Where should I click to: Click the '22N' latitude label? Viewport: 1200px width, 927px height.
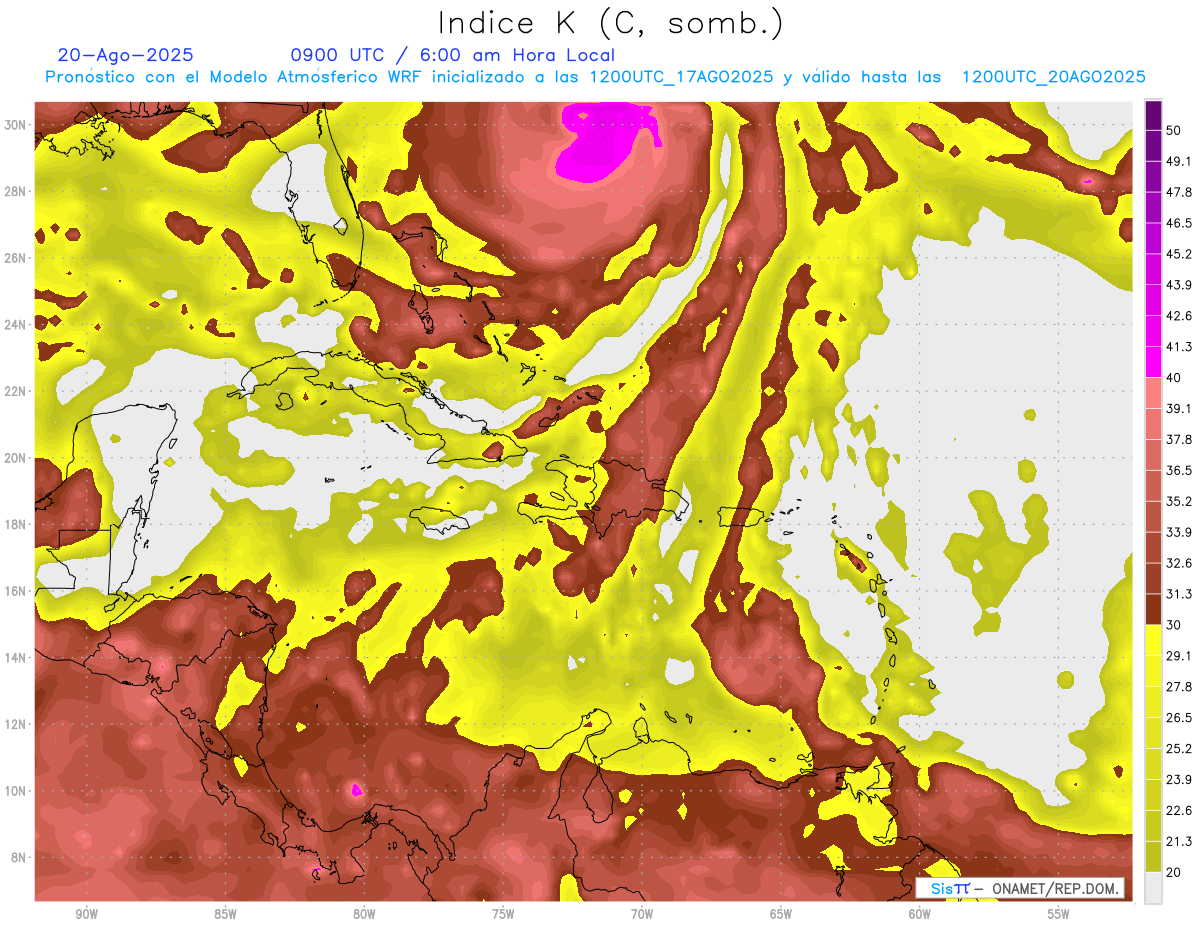pos(17,391)
